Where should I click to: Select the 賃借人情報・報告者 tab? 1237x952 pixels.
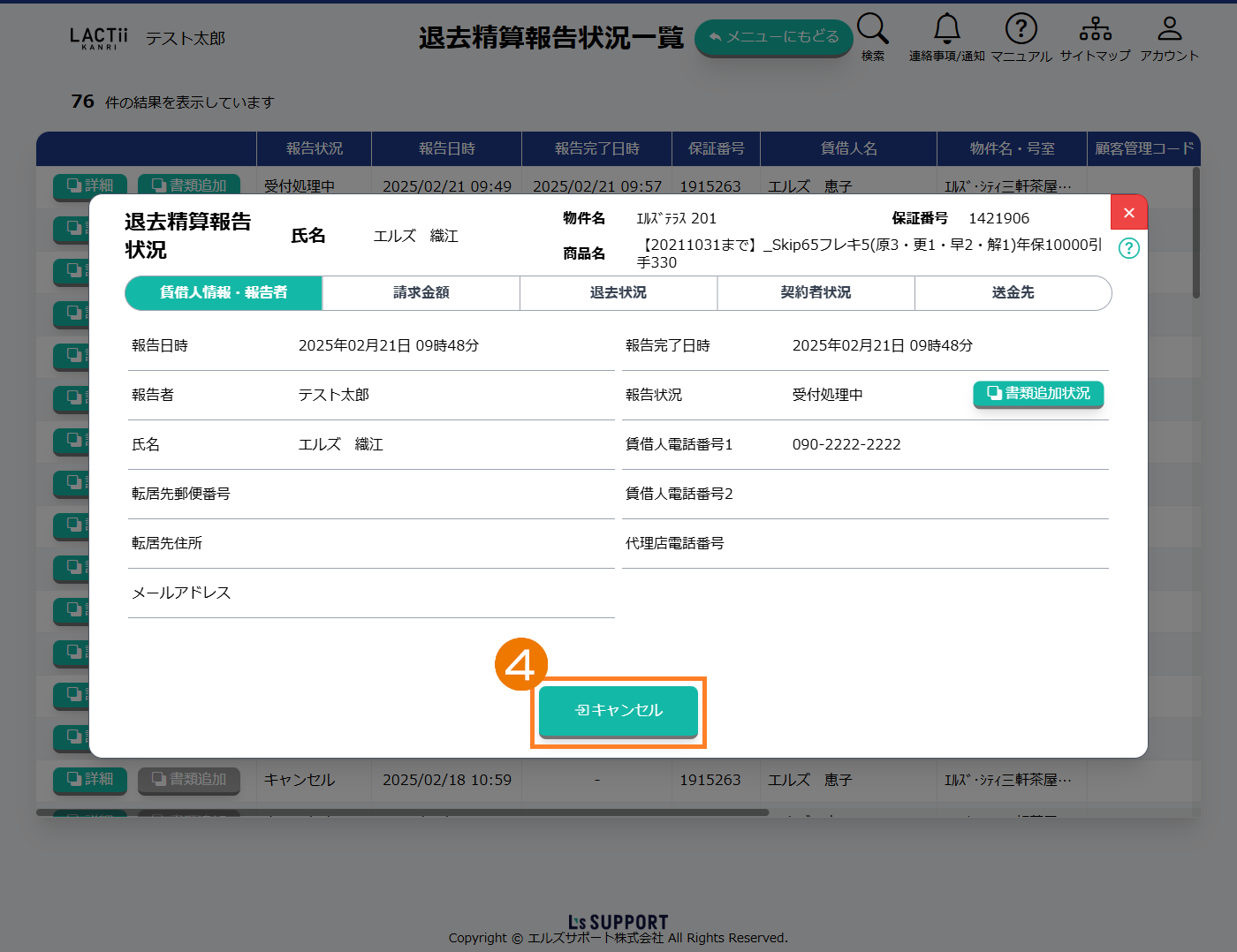tap(224, 293)
